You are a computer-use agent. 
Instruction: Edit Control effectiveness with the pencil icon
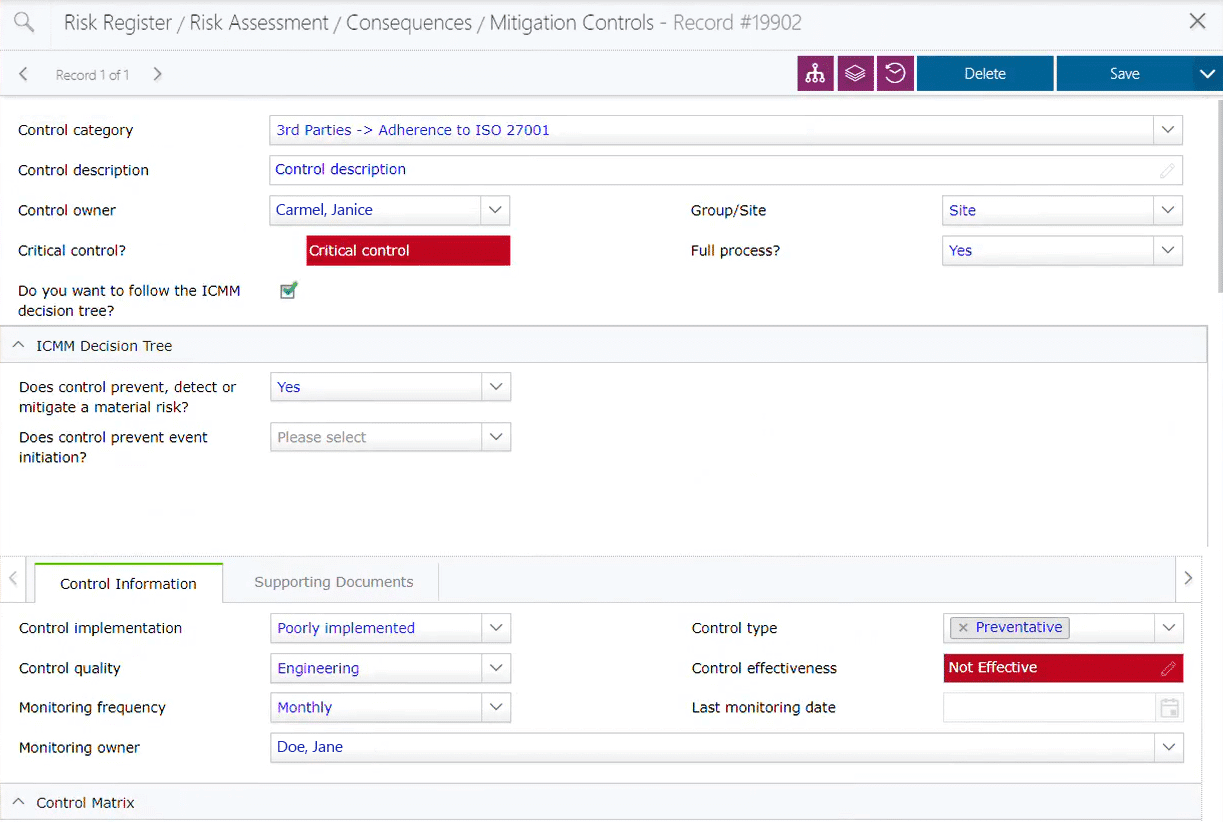1170,667
